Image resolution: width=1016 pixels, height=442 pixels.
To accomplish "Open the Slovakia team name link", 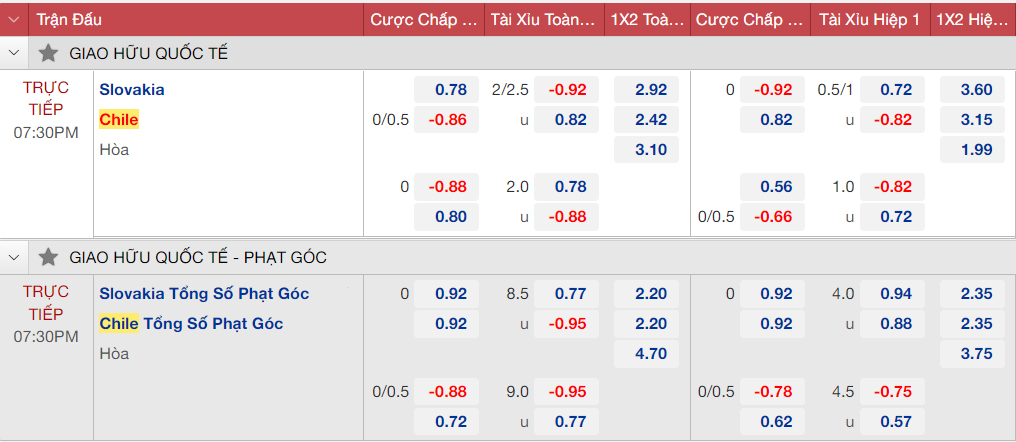I will click(132, 90).
